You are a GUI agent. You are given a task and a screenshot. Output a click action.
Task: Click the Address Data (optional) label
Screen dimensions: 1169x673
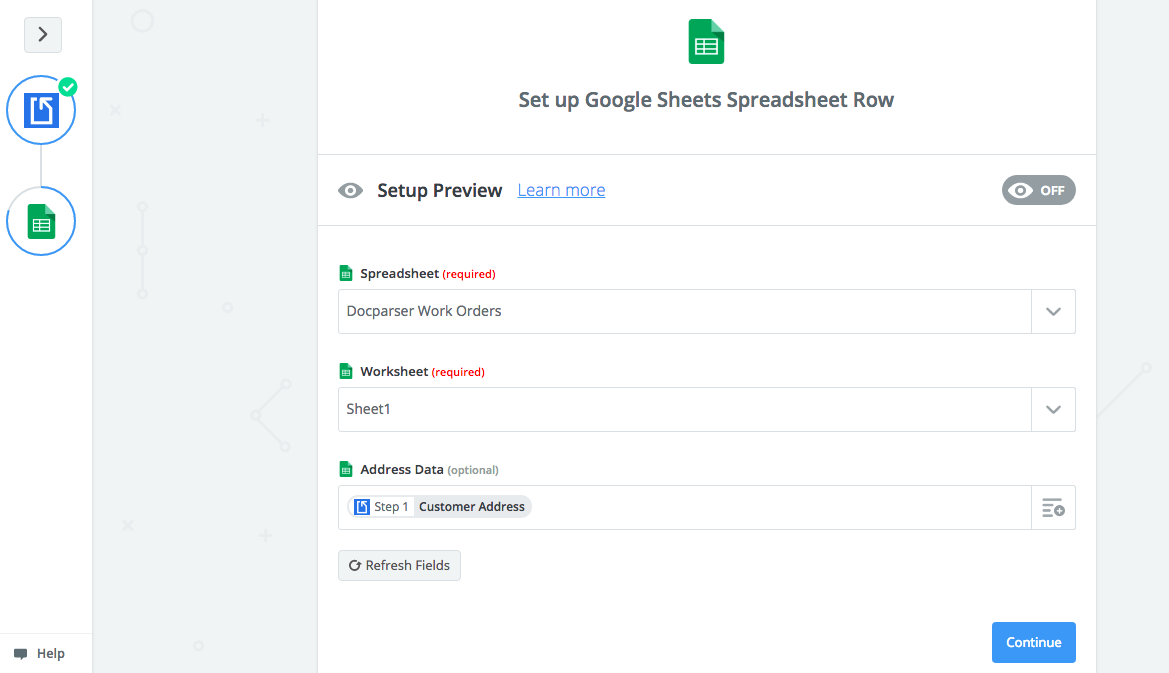click(429, 470)
